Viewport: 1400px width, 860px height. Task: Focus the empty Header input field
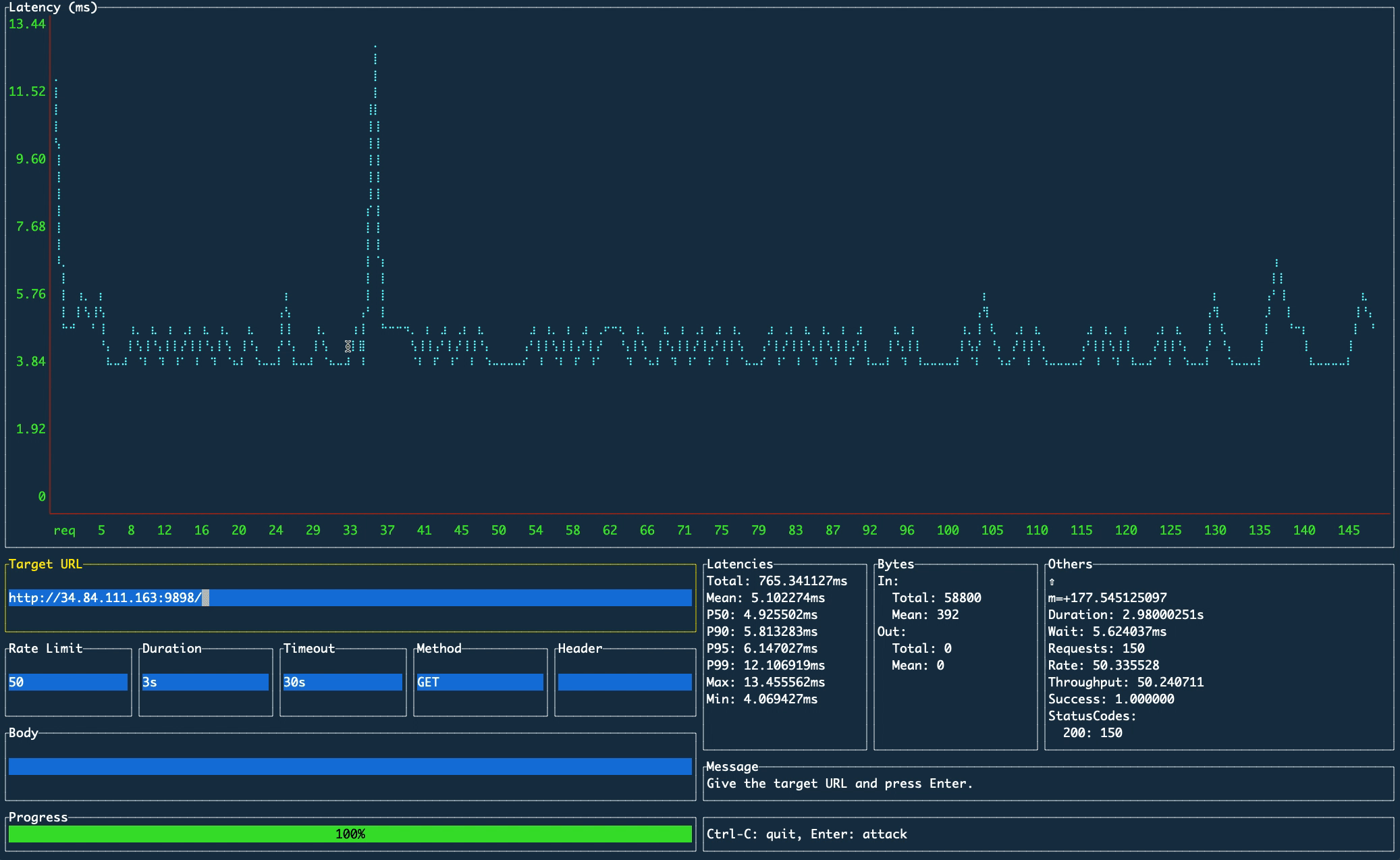pyautogui.click(x=624, y=682)
